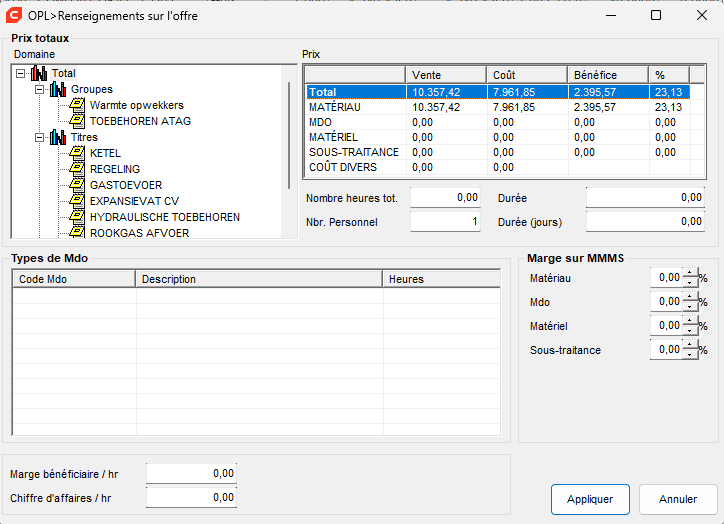Click the note icon of HYDRAULISCHE TOEBEHOREN

pos(77,217)
